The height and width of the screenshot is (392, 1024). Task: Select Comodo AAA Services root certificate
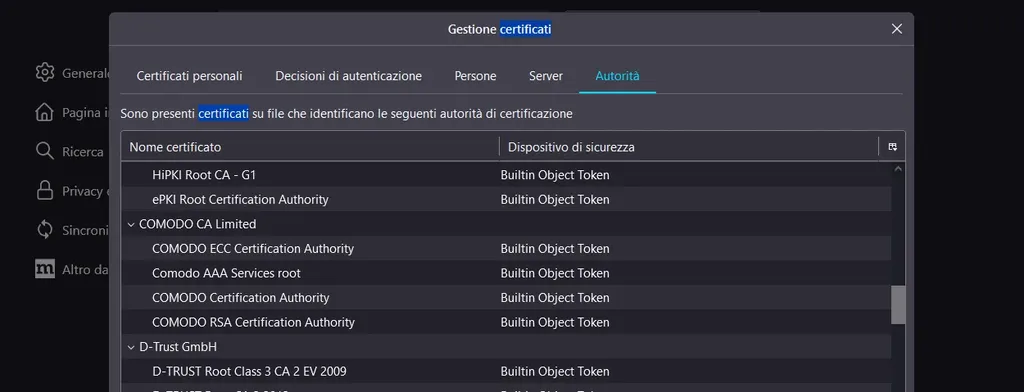click(506, 273)
